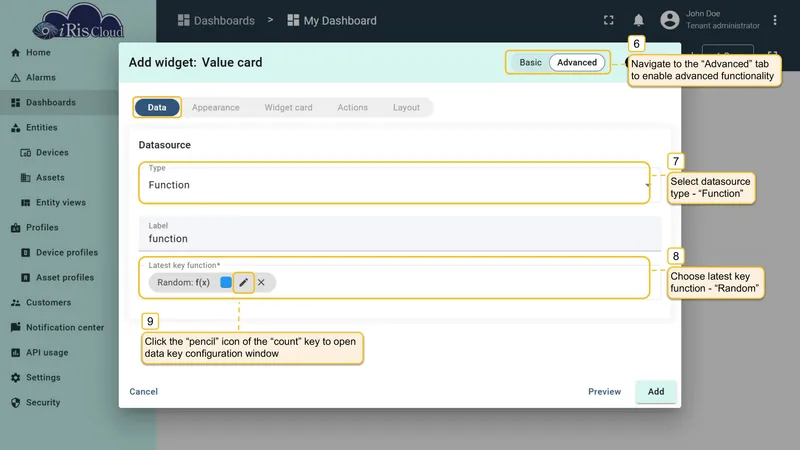Open John Doe user profile avatar
800x450 pixels.
click(x=669, y=20)
